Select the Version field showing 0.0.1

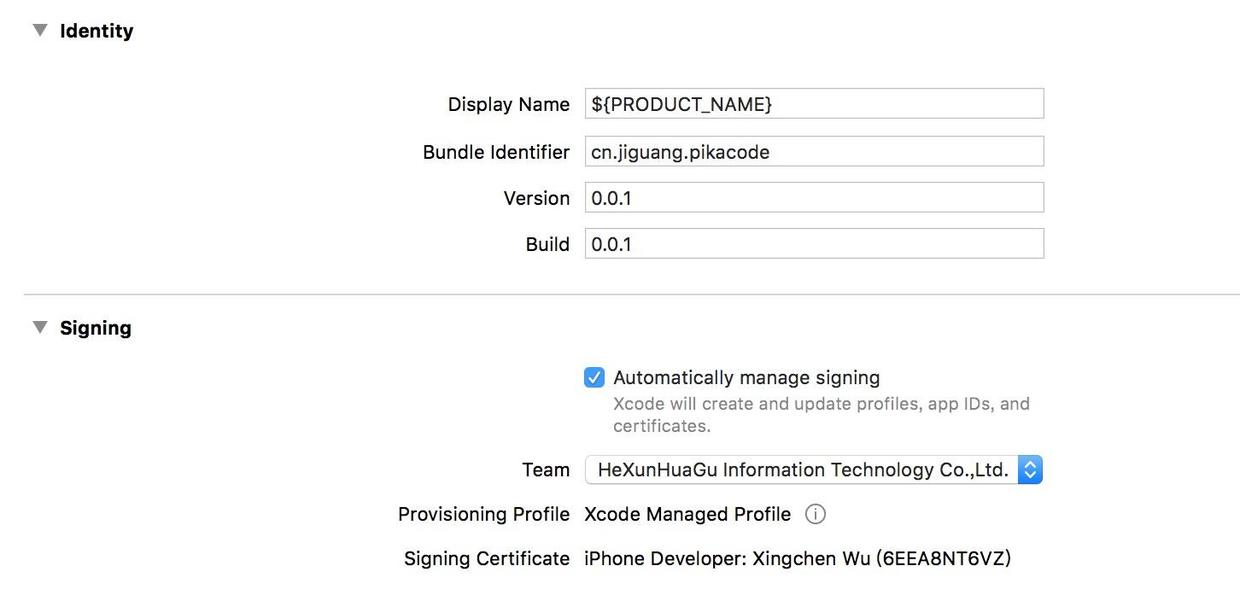pos(814,198)
